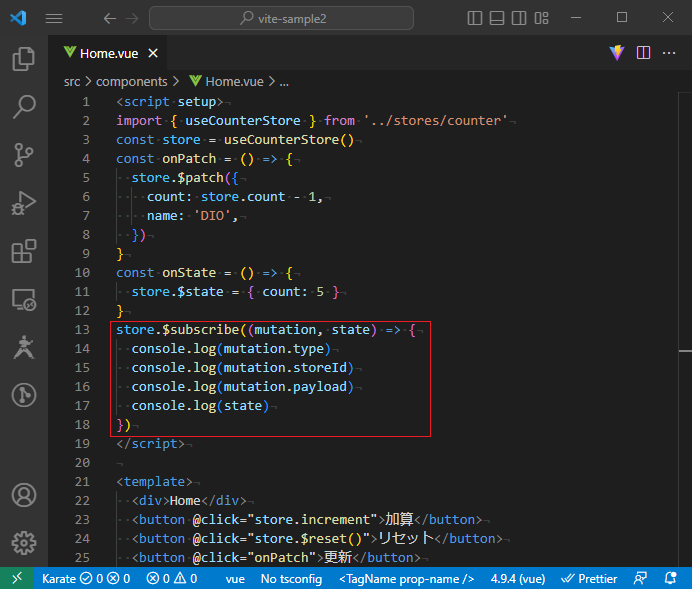Image resolution: width=692 pixels, height=589 pixels.
Task: Click line number 4 in the gutter
Action: tap(86, 159)
